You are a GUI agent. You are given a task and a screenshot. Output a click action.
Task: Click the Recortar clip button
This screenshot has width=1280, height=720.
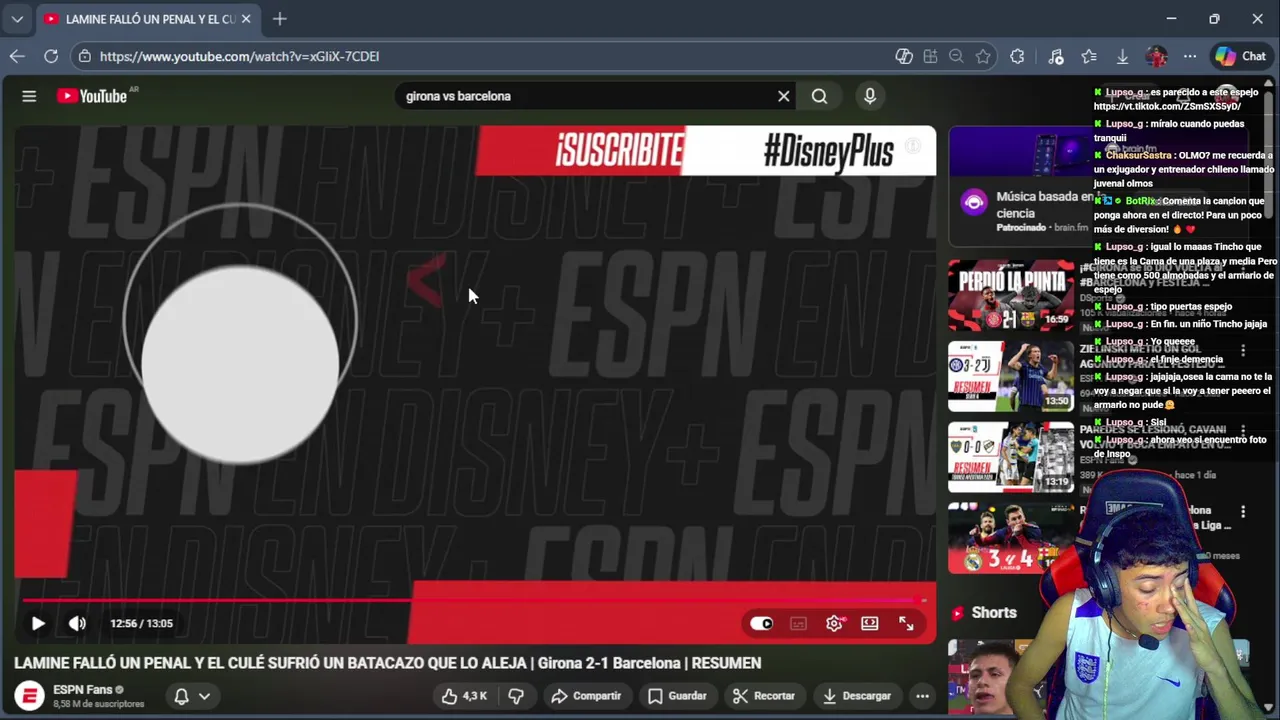click(x=763, y=696)
